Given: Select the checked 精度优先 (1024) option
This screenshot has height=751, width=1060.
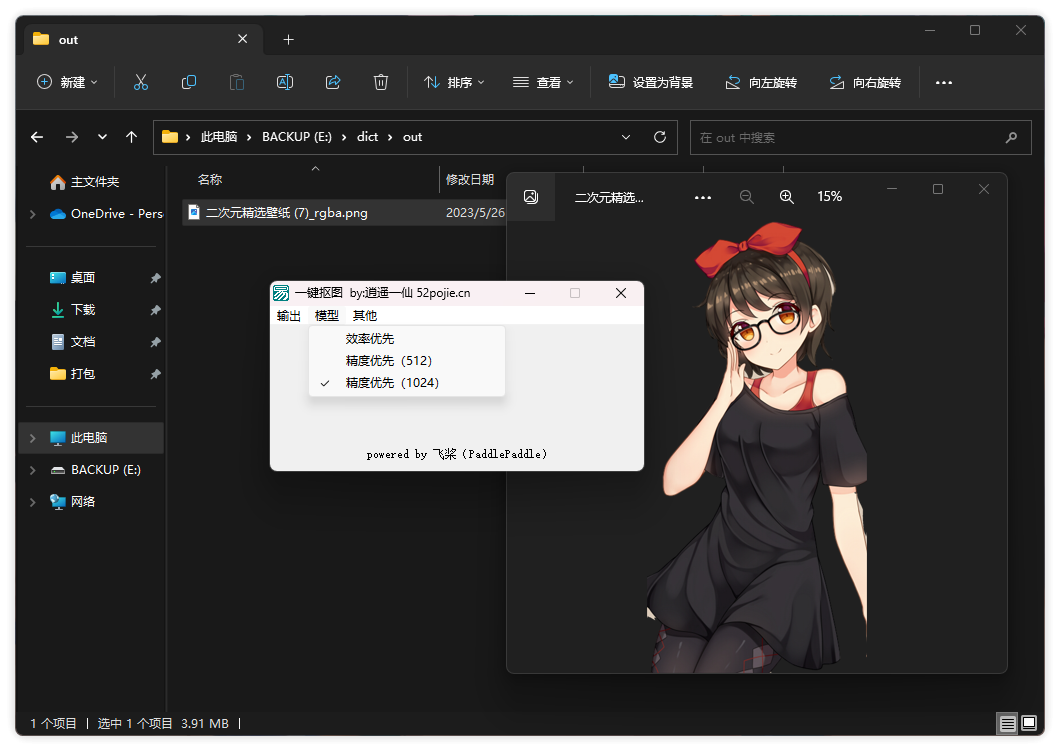Looking at the screenshot, I should (392, 383).
